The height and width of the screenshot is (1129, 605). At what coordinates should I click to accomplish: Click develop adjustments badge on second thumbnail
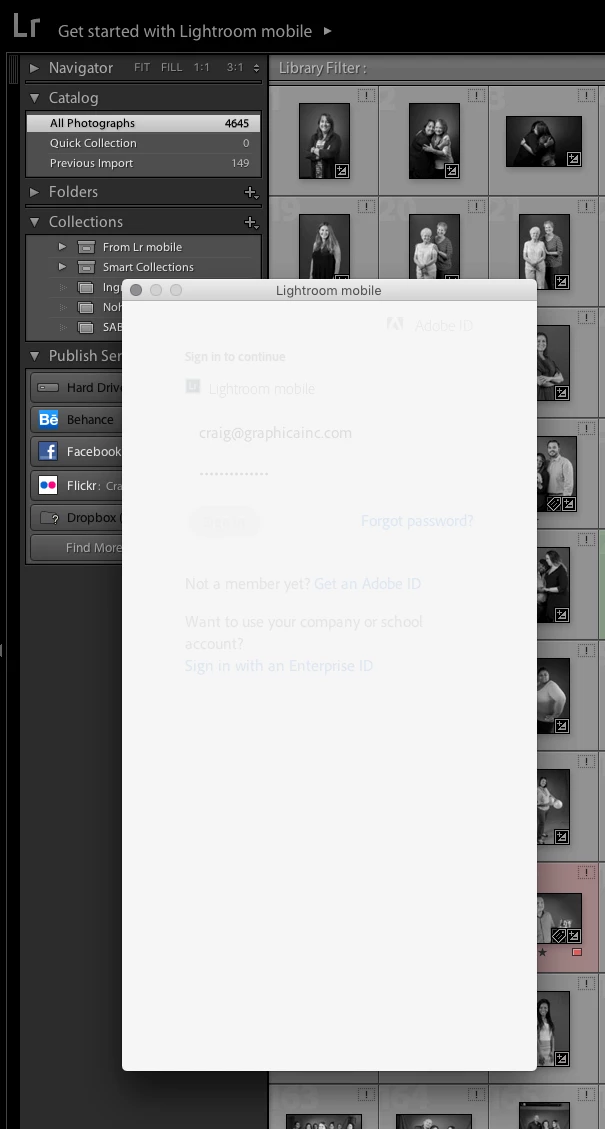[x=452, y=171]
